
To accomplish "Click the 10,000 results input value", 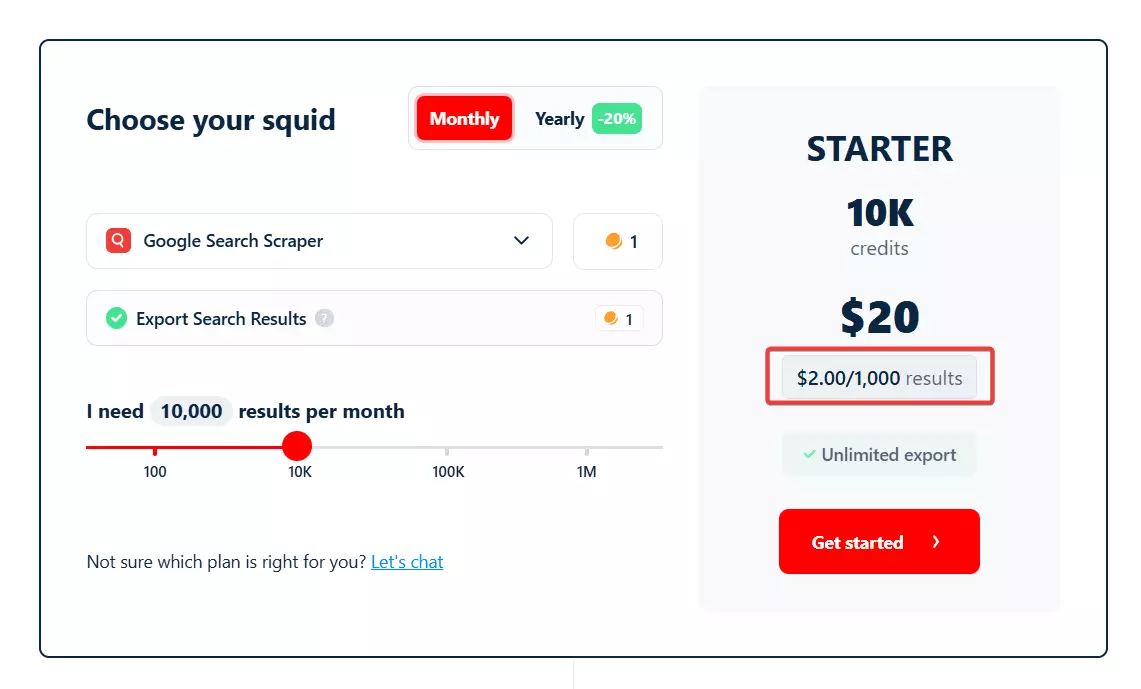I will pyautogui.click(x=190, y=411).
